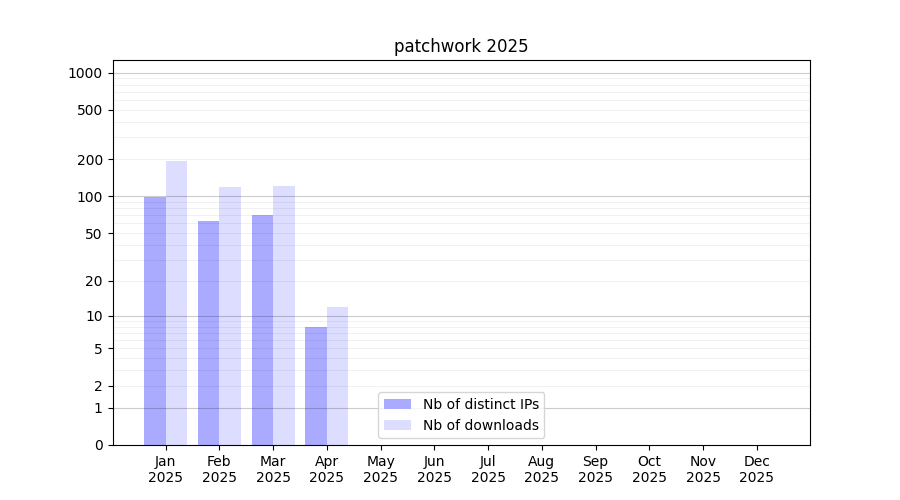Viewport: 900px width, 500px height.
Task: Select the 'Nb of distinct IPs' legend label
Action: coord(480,404)
